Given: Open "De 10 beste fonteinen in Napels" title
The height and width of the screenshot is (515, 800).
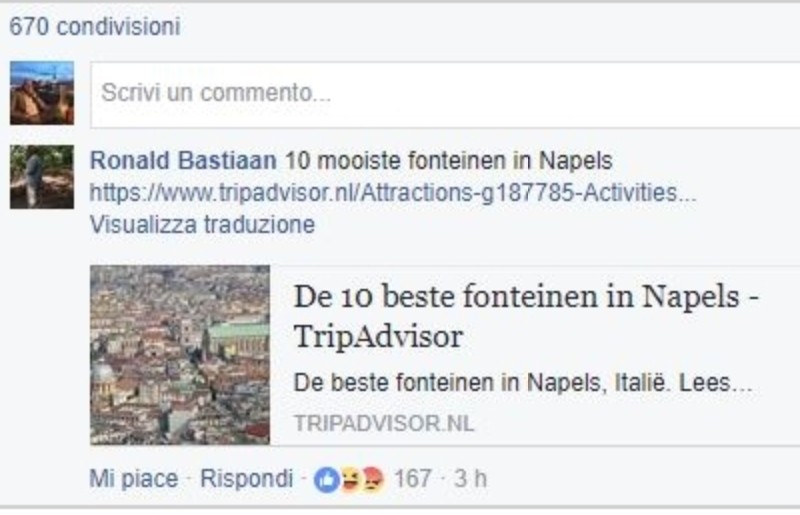Looking at the screenshot, I should tap(526, 298).
